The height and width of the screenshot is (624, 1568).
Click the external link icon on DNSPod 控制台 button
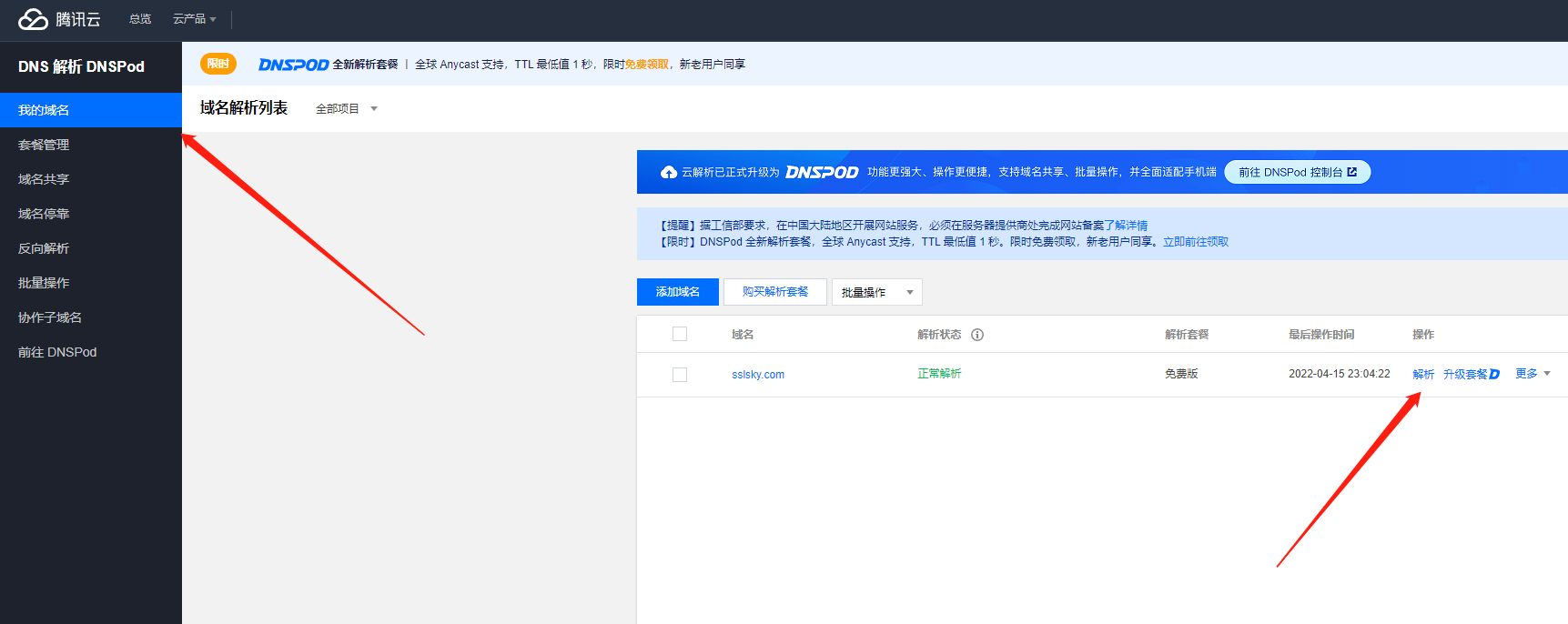(1352, 172)
